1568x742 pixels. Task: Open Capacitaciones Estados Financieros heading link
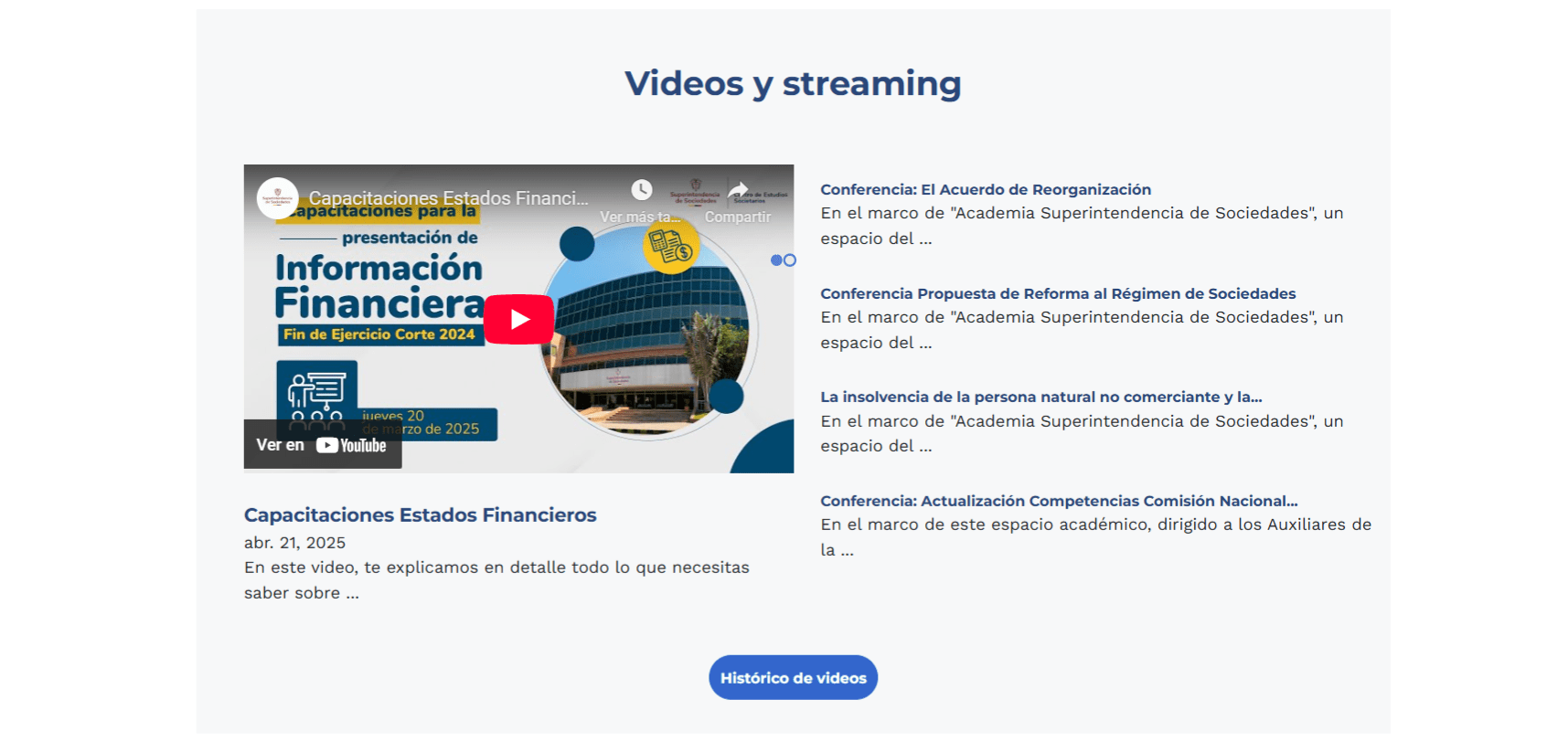pos(420,515)
